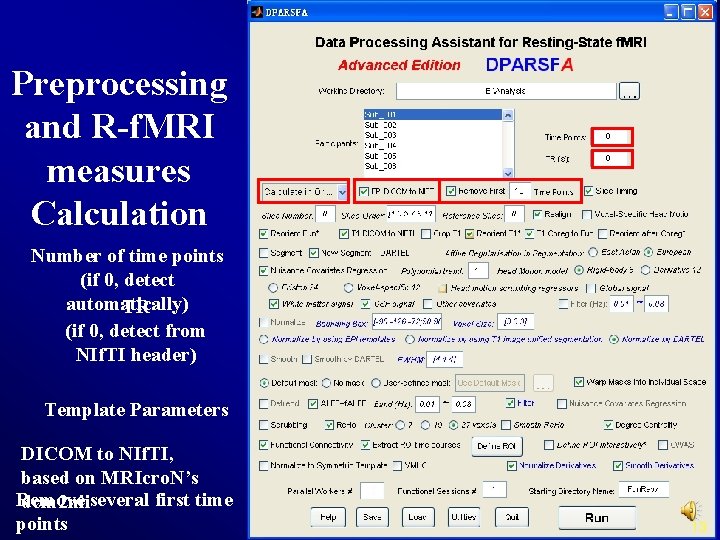Screen dimensions: 720x540
Task: Select Normalize by using DARTEL
Action: click(x=613, y=339)
